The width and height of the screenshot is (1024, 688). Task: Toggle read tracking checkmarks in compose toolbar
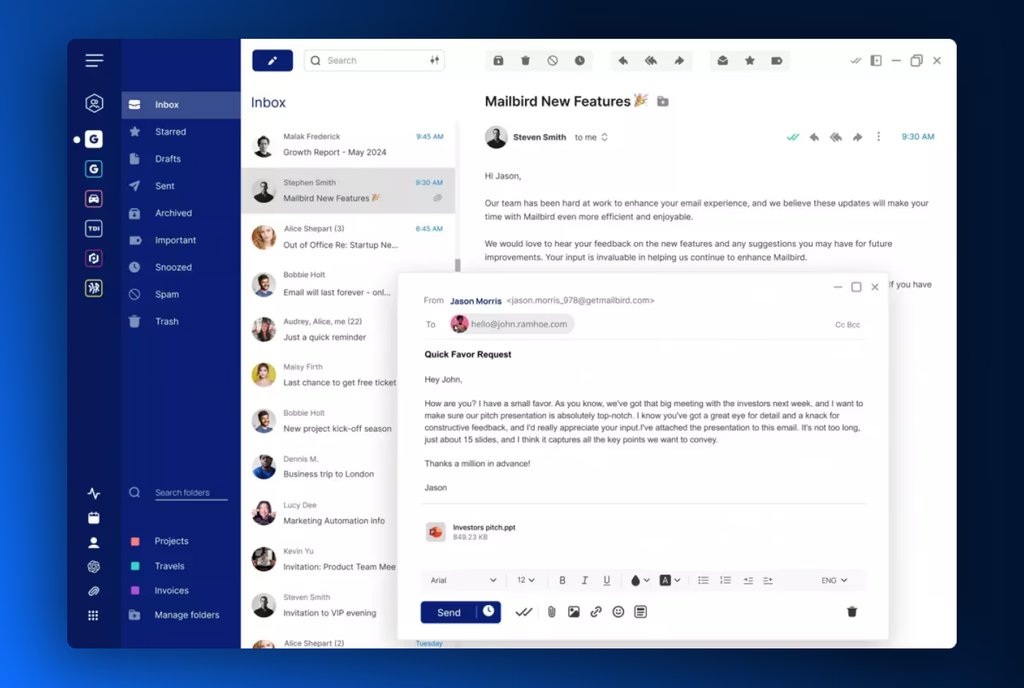click(x=524, y=612)
